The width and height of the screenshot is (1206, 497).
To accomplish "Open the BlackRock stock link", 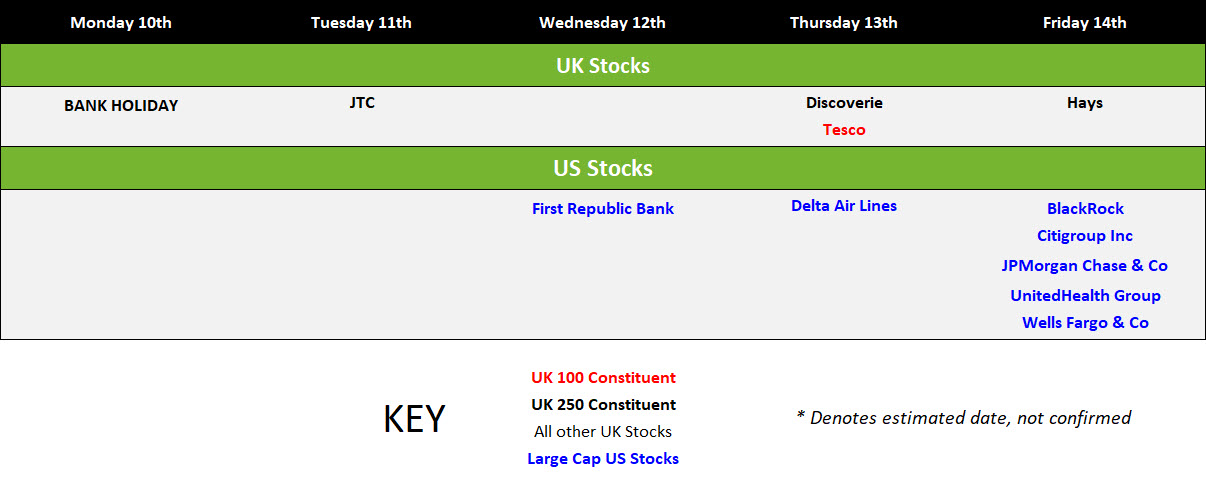I will click(x=1085, y=208).
